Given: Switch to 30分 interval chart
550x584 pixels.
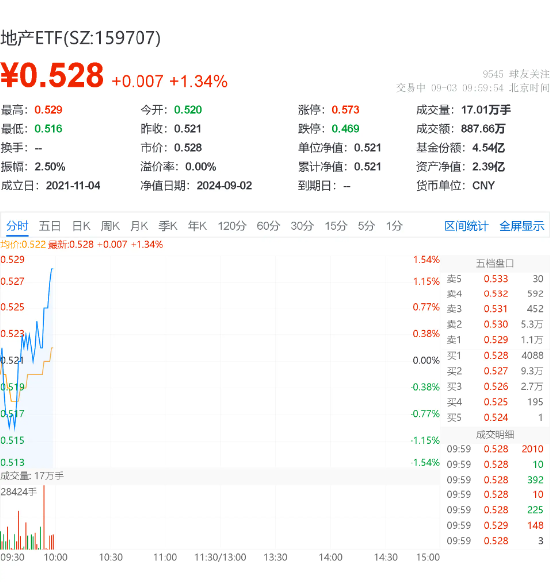Looking at the screenshot, I should coord(302,226).
